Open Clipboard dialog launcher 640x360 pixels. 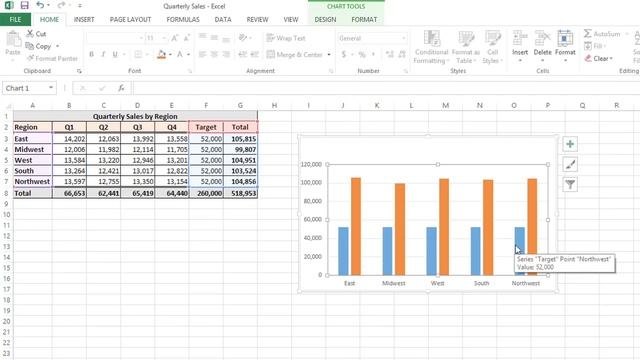[79, 71]
